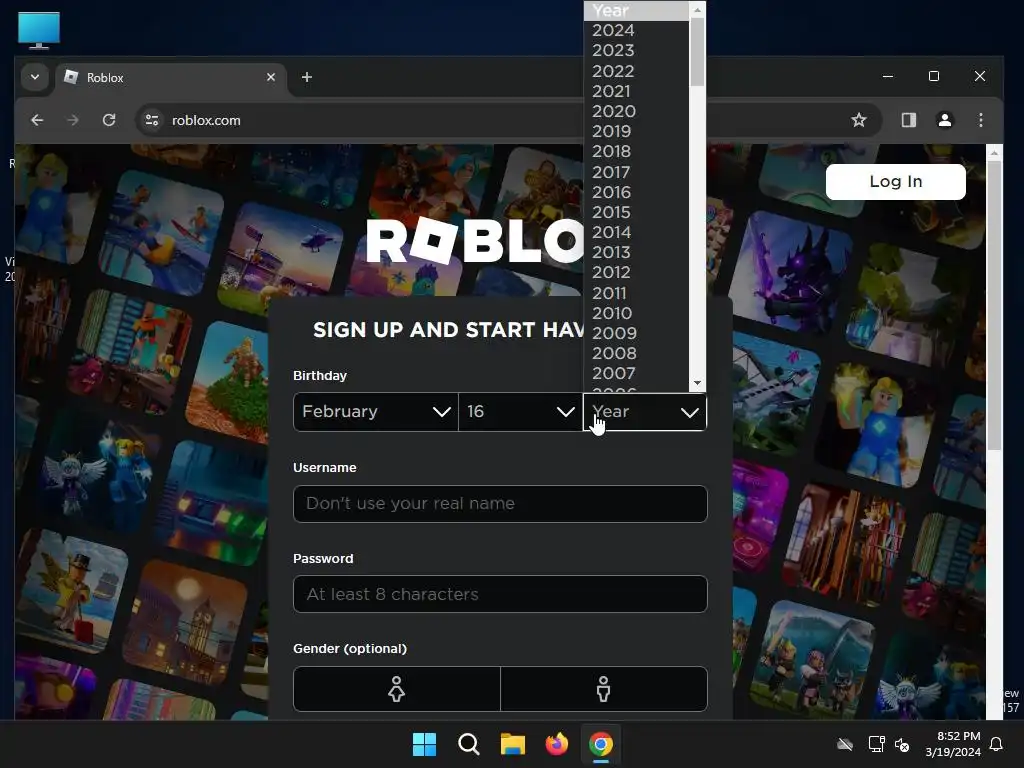Pick 2008 in the year list

point(635,353)
